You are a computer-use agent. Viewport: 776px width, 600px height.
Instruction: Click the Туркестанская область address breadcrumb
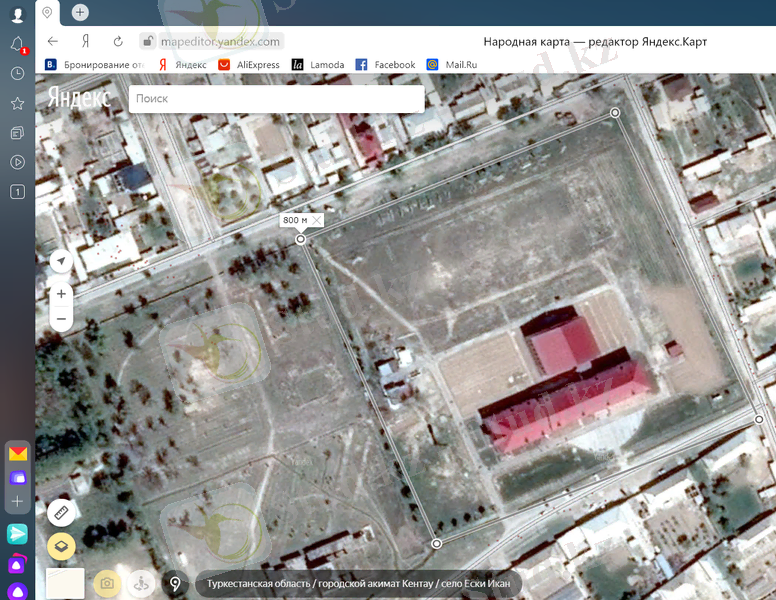pyautogui.click(x=358, y=584)
